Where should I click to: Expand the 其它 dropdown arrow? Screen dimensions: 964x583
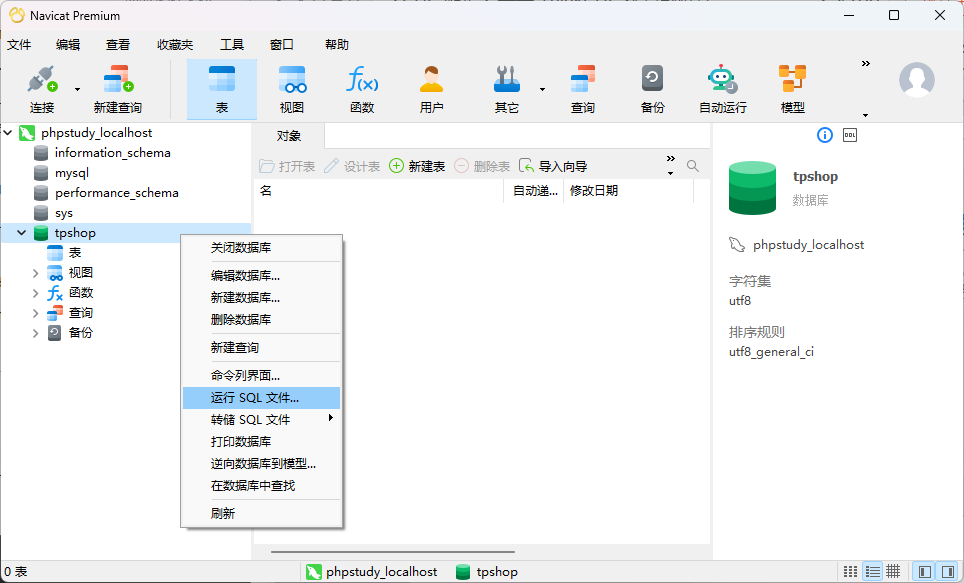click(x=542, y=90)
